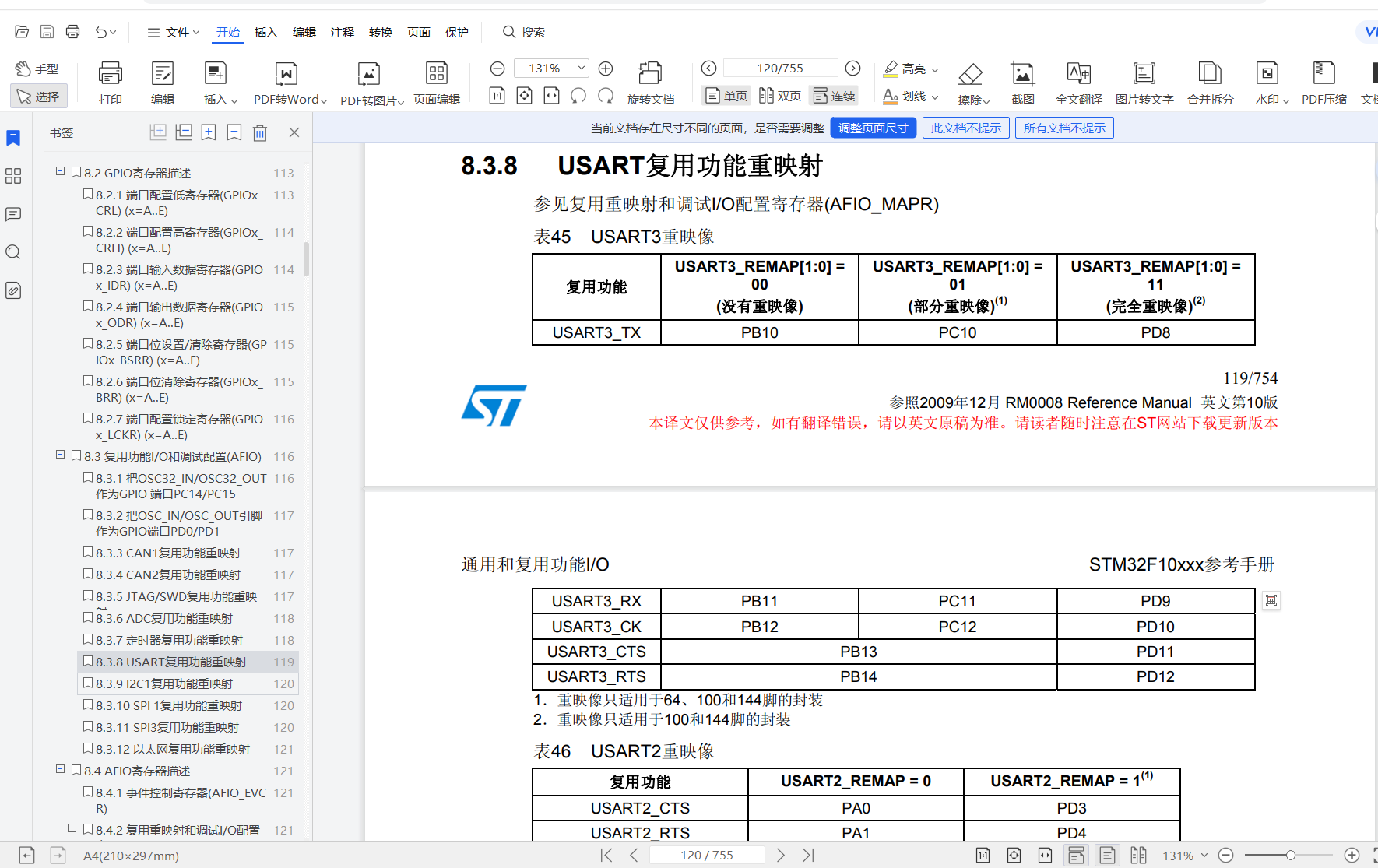The width and height of the screenshot is (1378, 868).
Task: Open the 注释 ribbon tab
Action: click(x=343, y=32)
